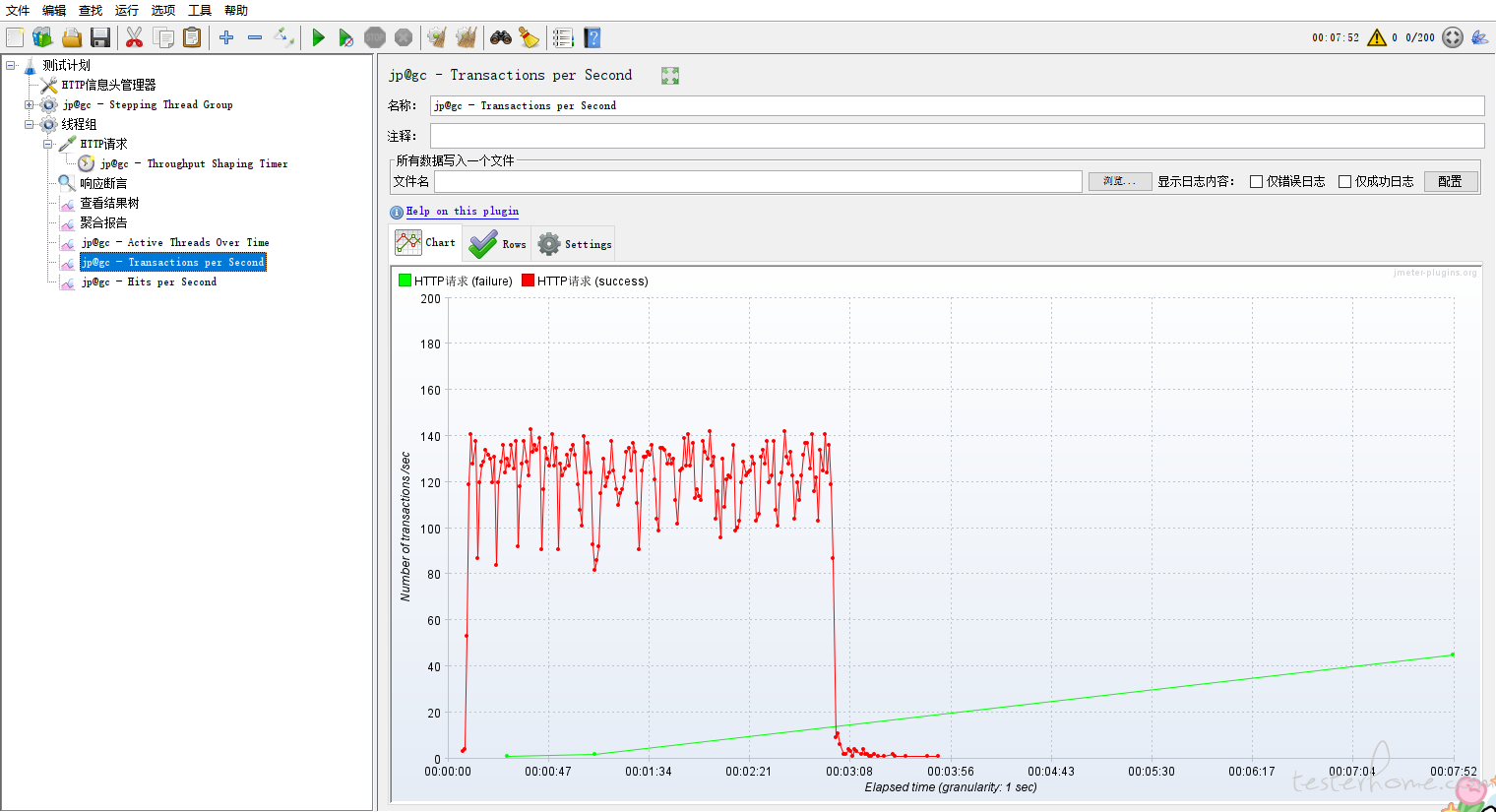Click into the 文件名 filename field
The height and width of the screenshot is (812, 1496).
[758, 181]
